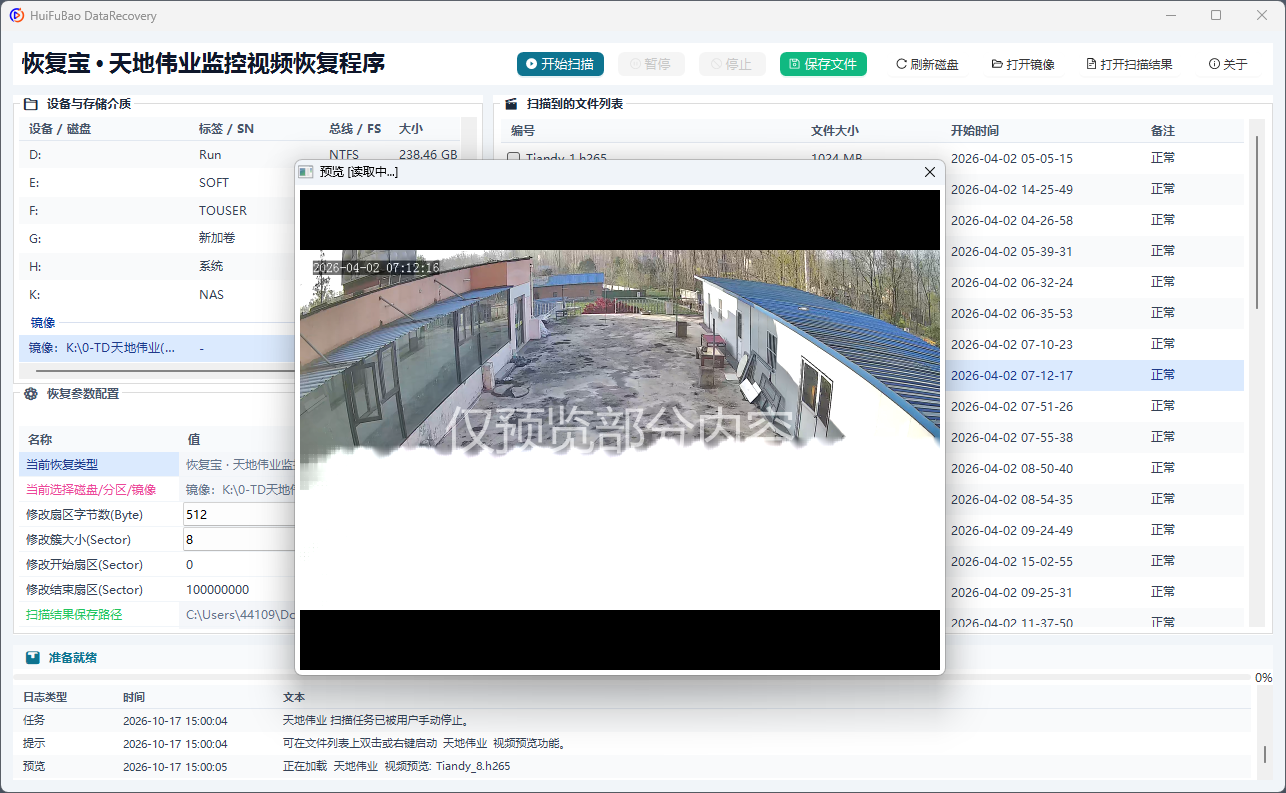Click the 修改结束扇区 value 100000000

(218, 590)
